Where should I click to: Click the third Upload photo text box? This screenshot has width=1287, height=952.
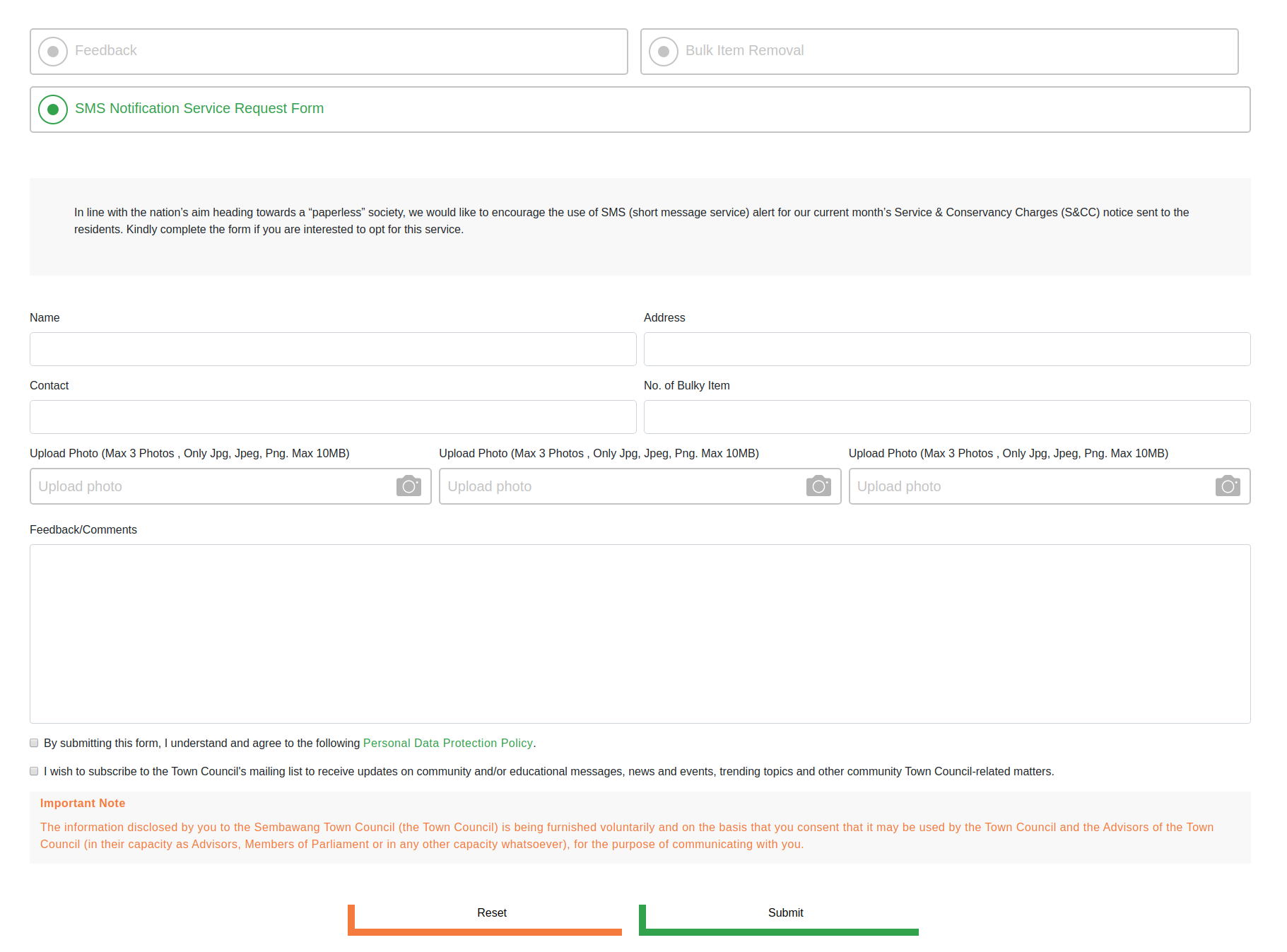[1032, 486]
